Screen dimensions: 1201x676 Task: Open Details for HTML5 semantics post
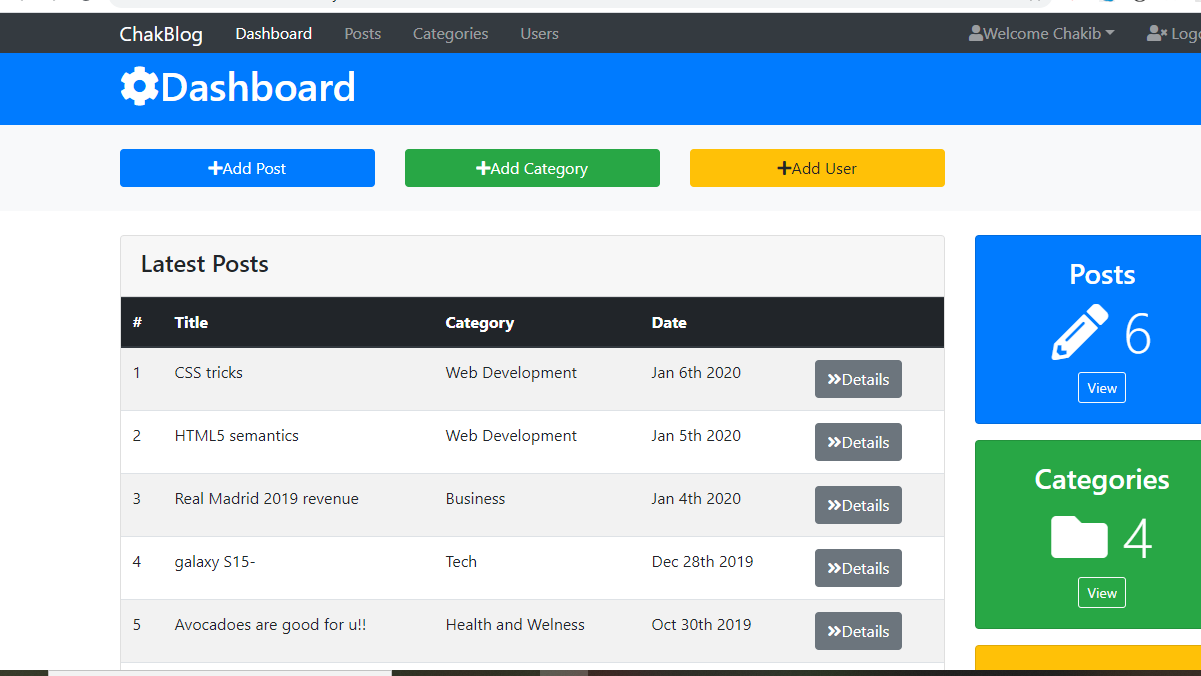pyautogui.click(x=858, y=442)
